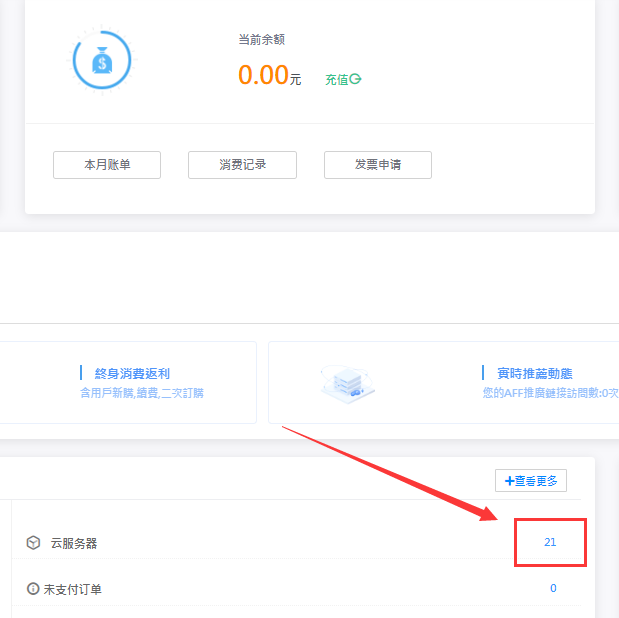The height and width of the screenshot is (618, 619).
Task: Click the 含用戶新購 rebate description text
Action: click(x=142, y=393)
